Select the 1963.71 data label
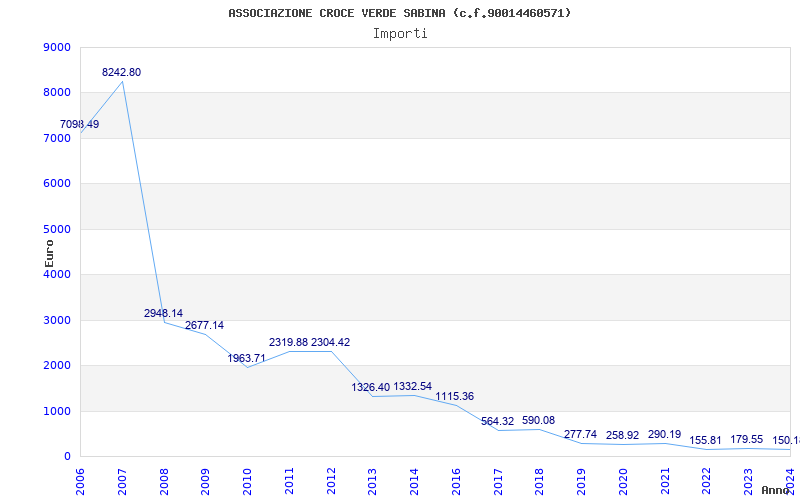The height and width of the screenshot is (500, 800). point(246,358)
